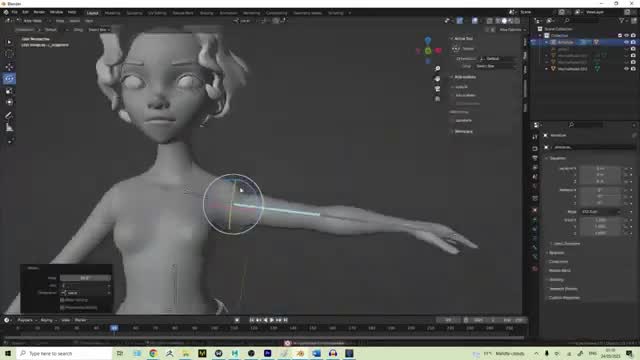640x360 pixels.
Task: Toggle camera view icon in viewport
Action: coord(437,89)
